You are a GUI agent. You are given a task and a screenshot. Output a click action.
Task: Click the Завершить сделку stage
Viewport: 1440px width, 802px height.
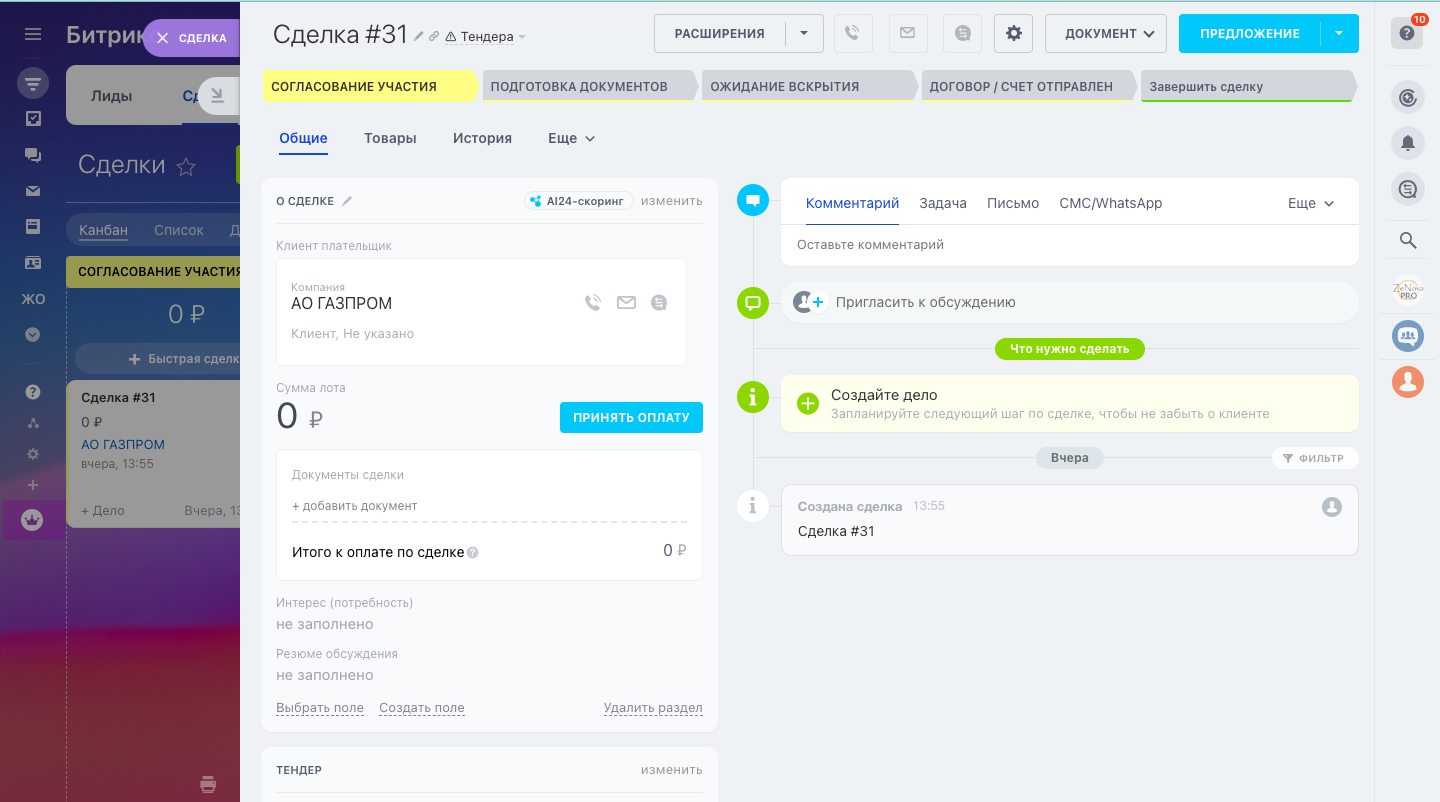tap(1248, 86)
